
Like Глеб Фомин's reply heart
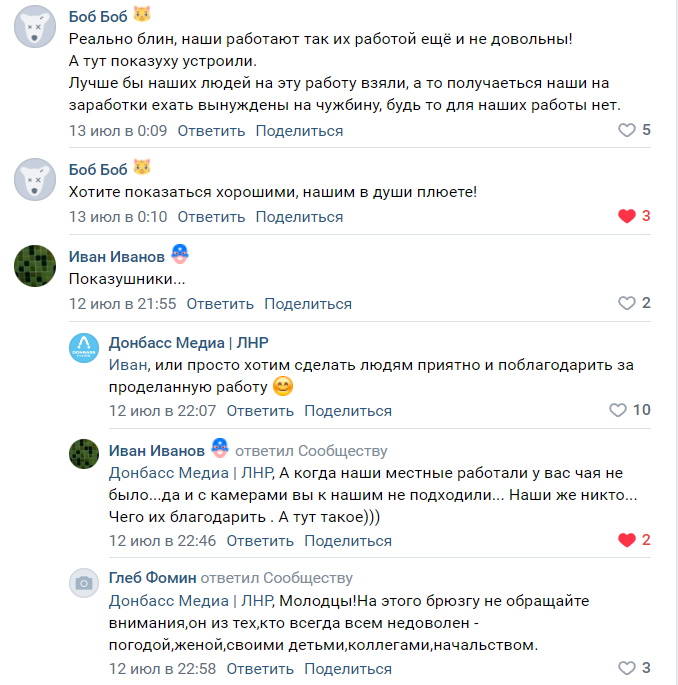[x=627, y=668]
